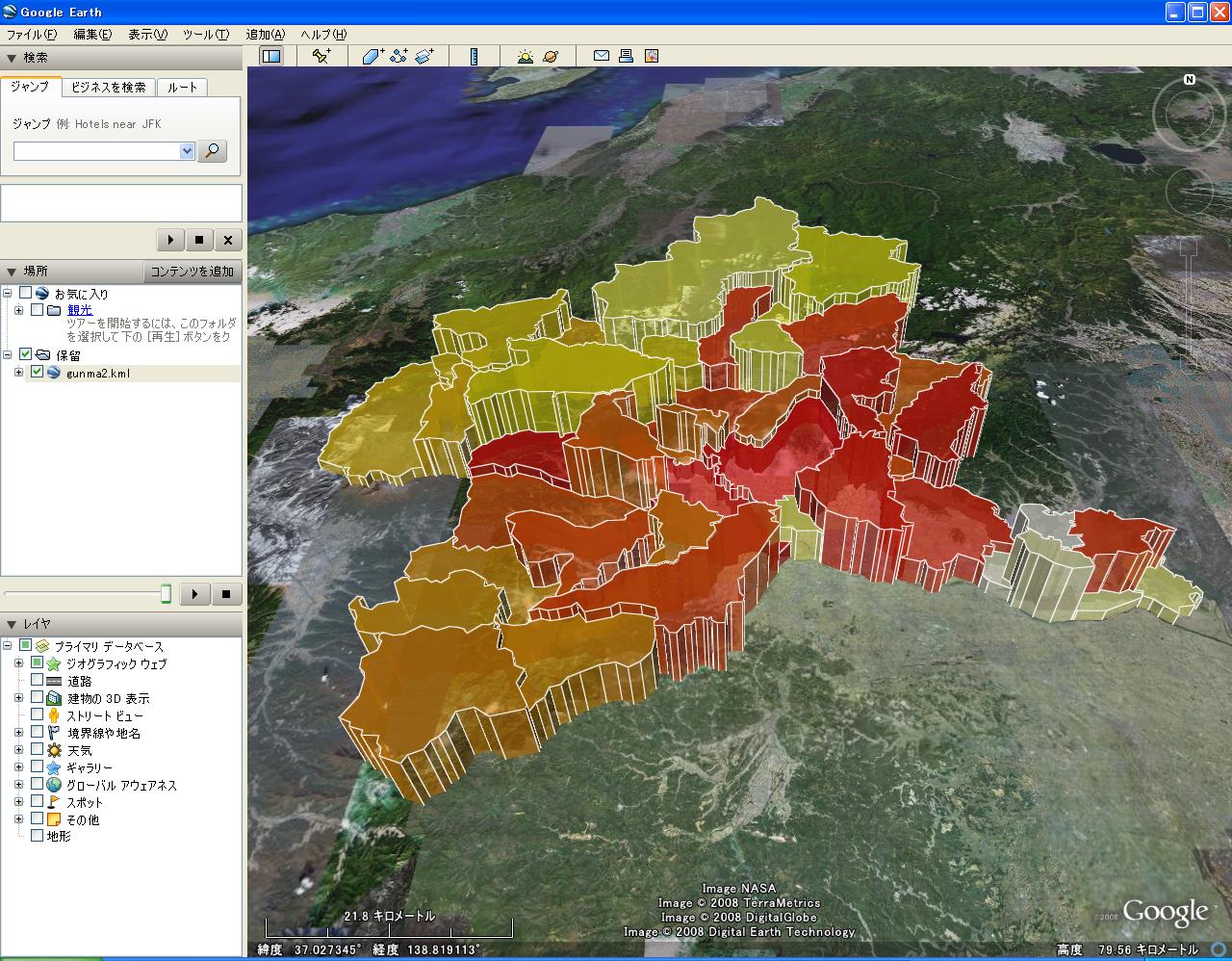
Task: Click the Add Placemark pushpin icon
Action: click(321, 56)
